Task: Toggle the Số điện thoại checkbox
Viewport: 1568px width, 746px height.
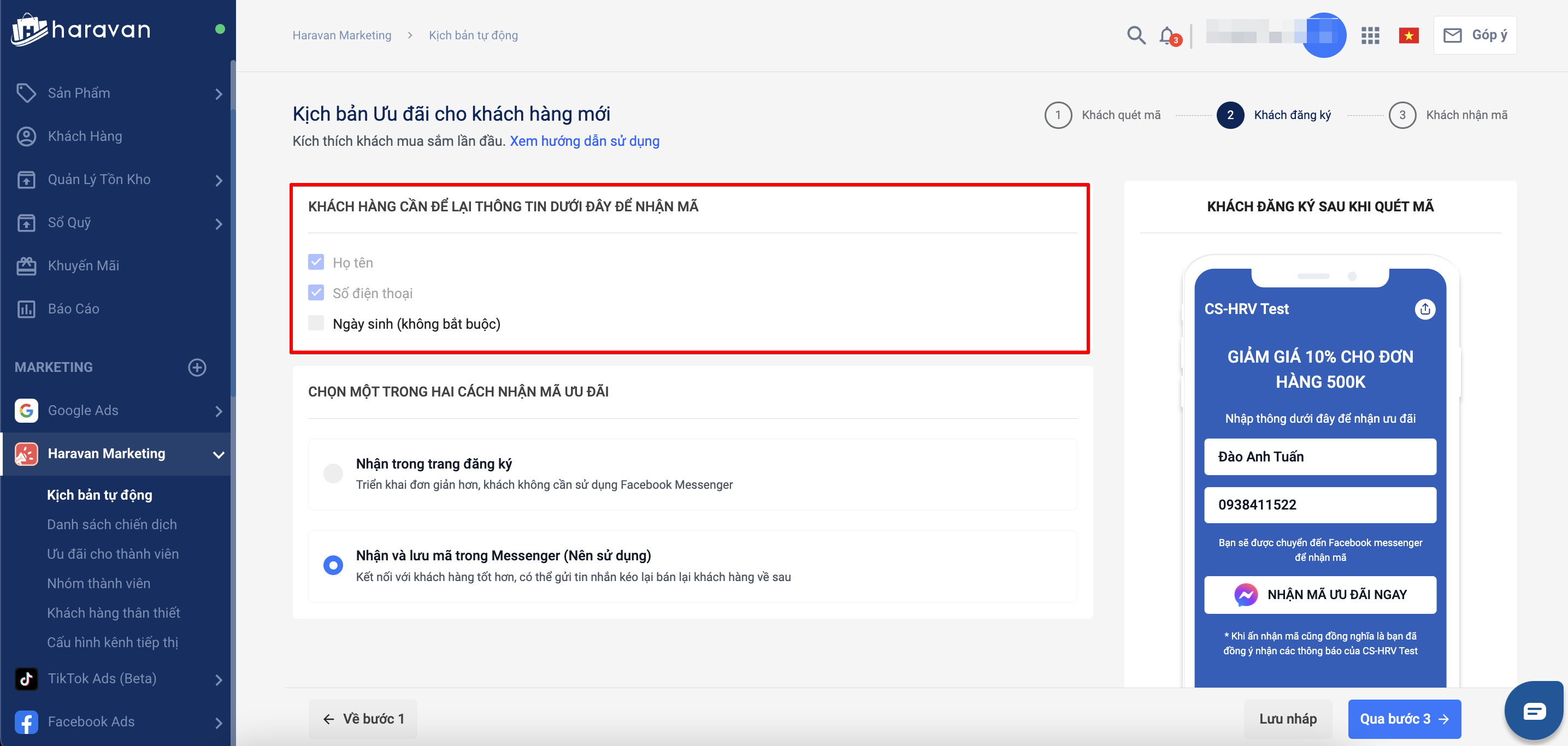Action: tap(316, 293)
